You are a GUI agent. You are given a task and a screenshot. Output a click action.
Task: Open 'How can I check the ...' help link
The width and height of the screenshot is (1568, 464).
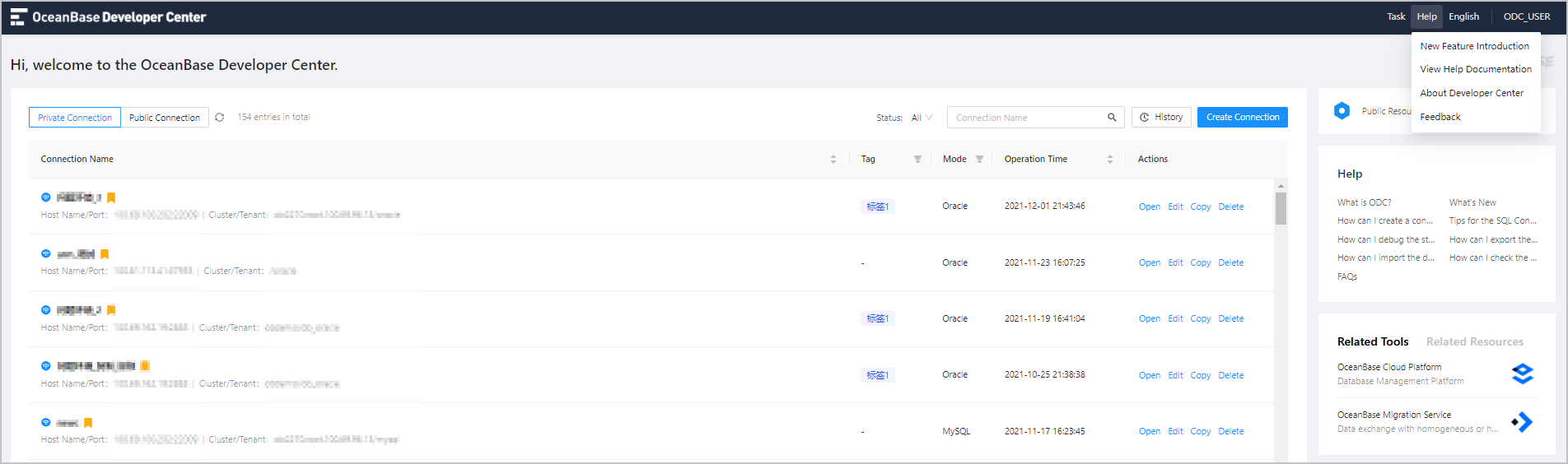point(1493,258)
